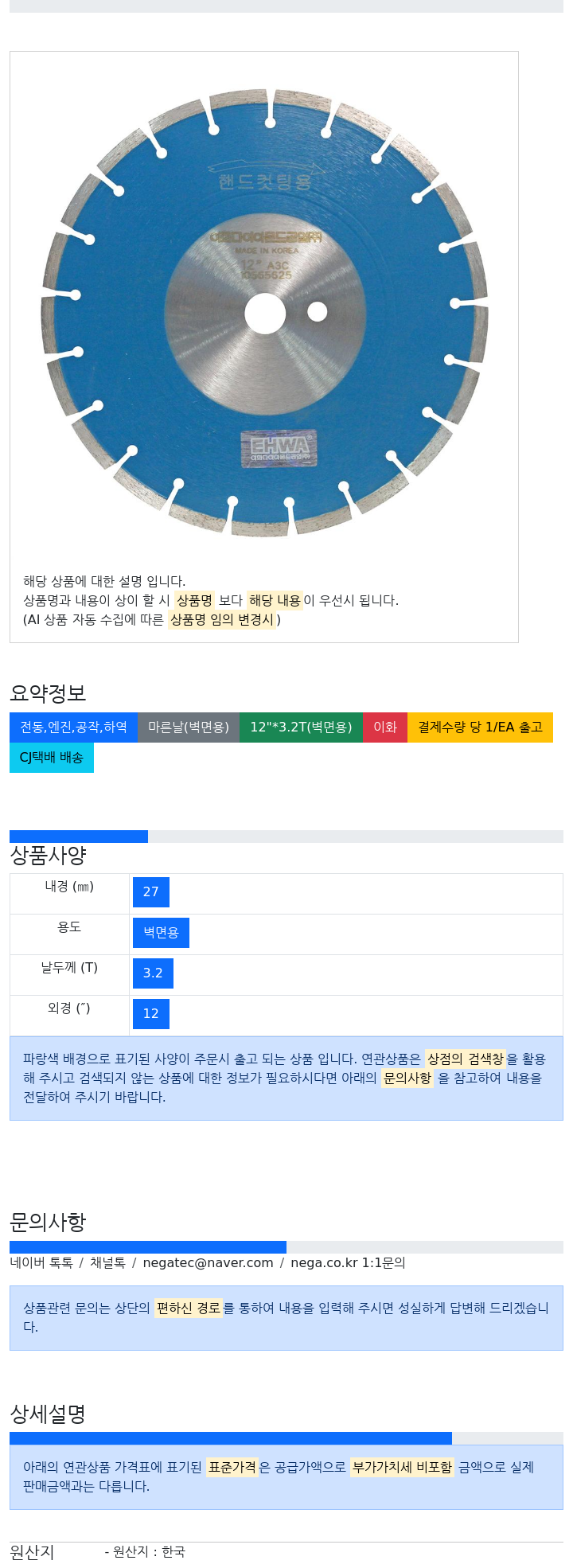The width and height of the screenshot is (573, 1568).
Task: Select the 12"*3.2T(벽면용) green tag
Action: pos(301,727)
